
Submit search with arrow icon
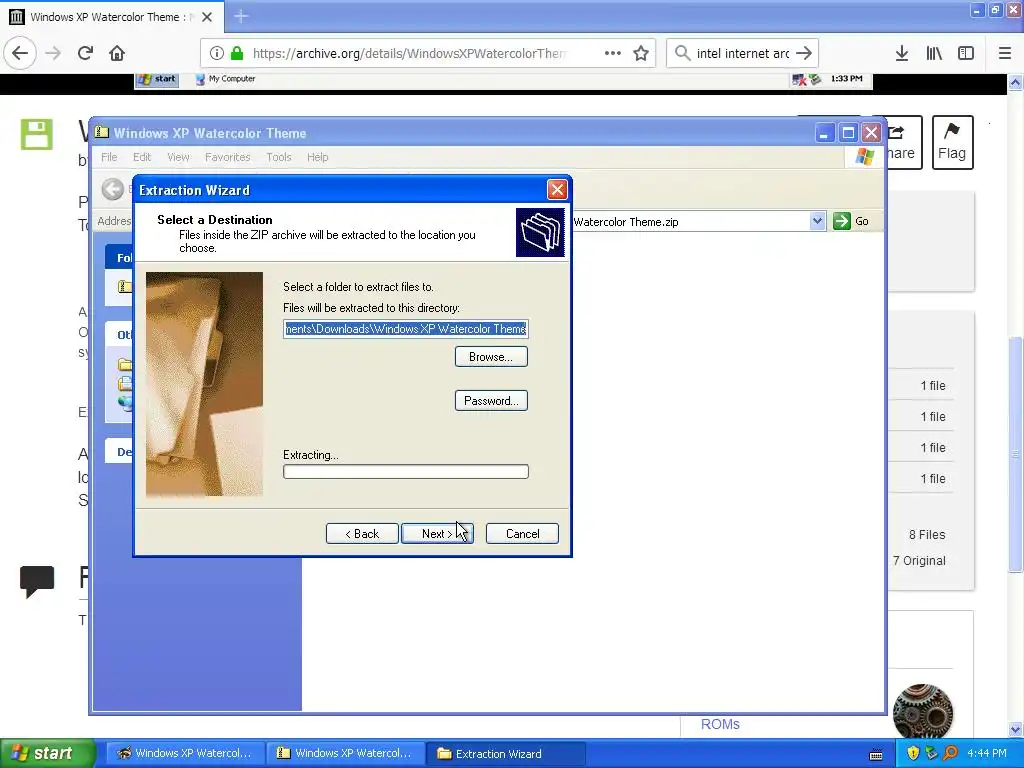805,53
